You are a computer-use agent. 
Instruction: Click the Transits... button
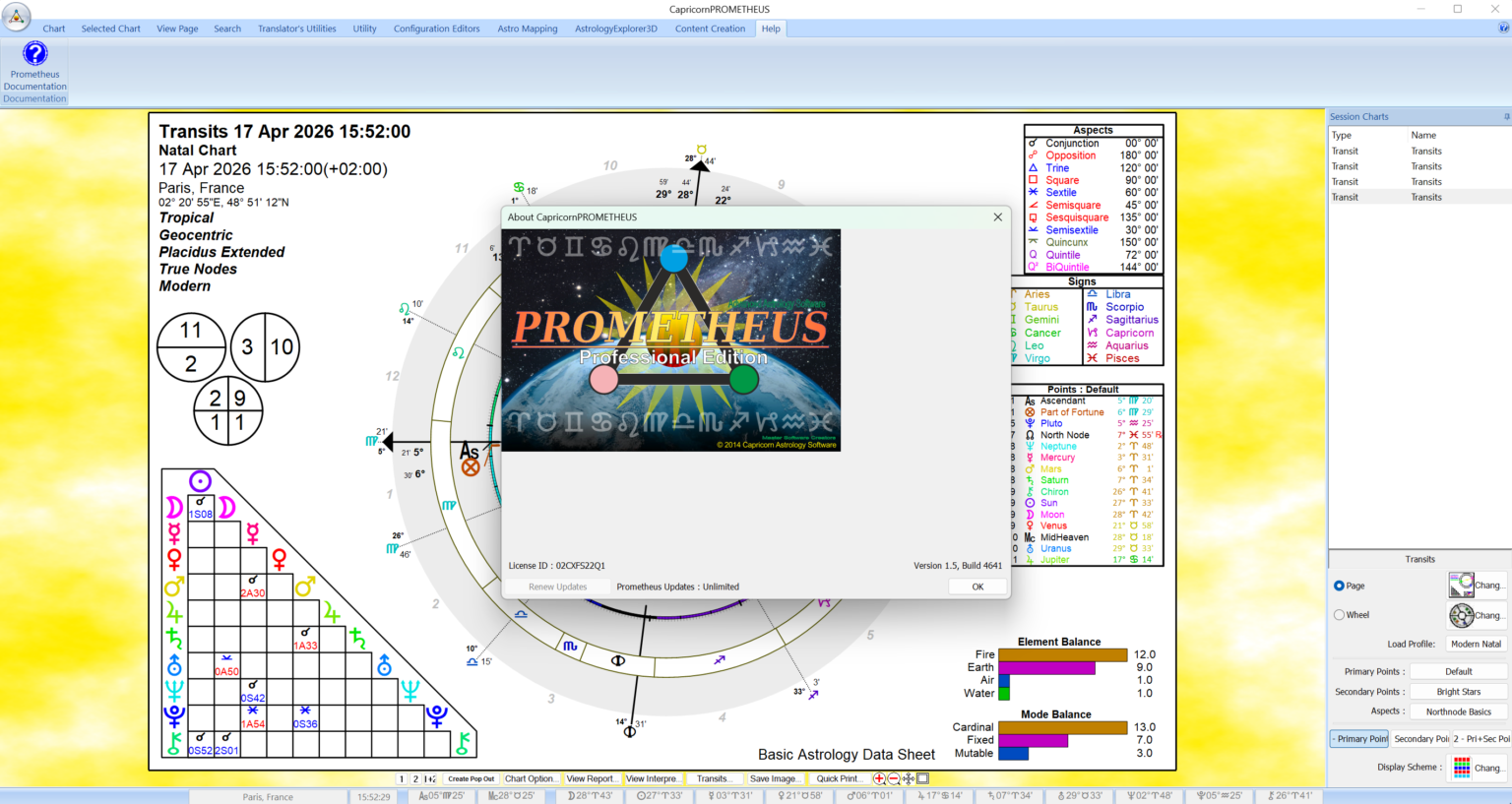coord(714,778)
